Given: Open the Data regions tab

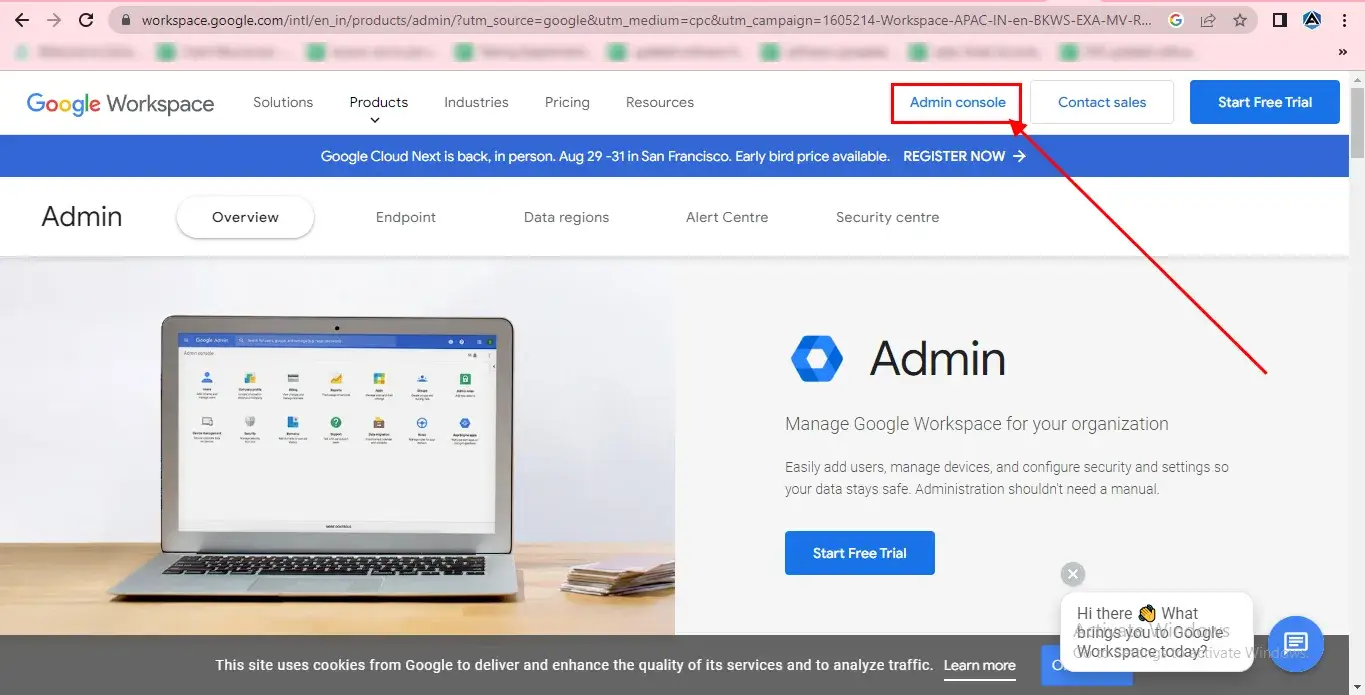Looking at the screenshot, I should [566, 217].
